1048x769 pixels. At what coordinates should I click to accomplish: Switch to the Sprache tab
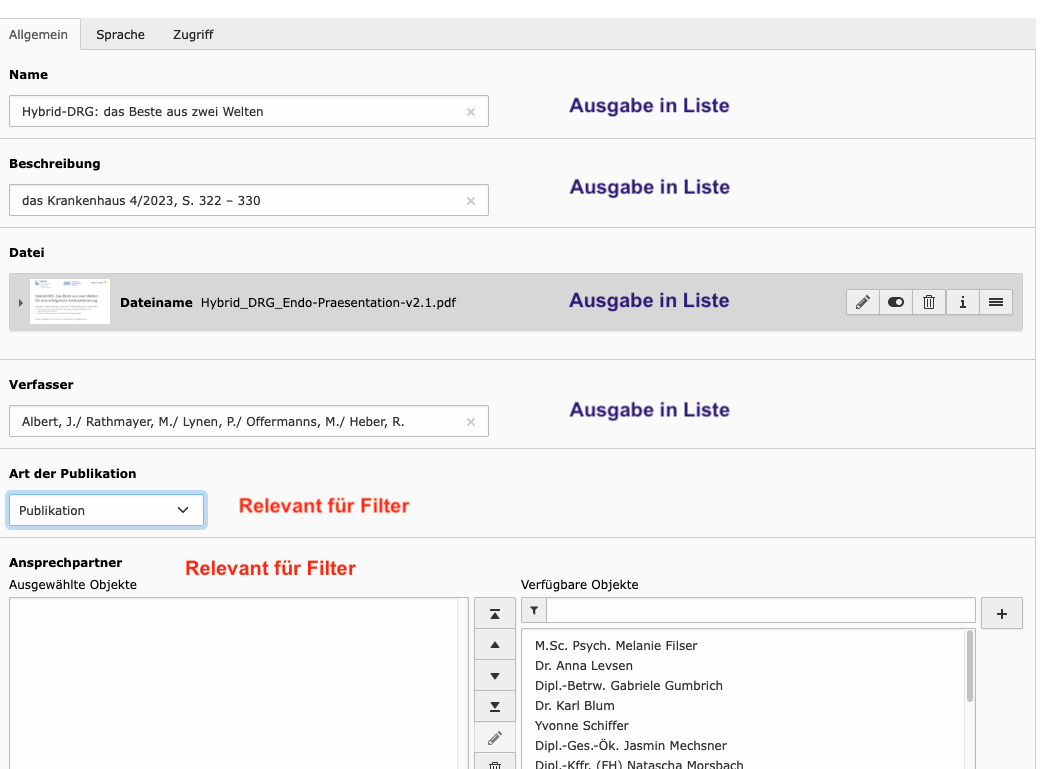click(120, 34)
